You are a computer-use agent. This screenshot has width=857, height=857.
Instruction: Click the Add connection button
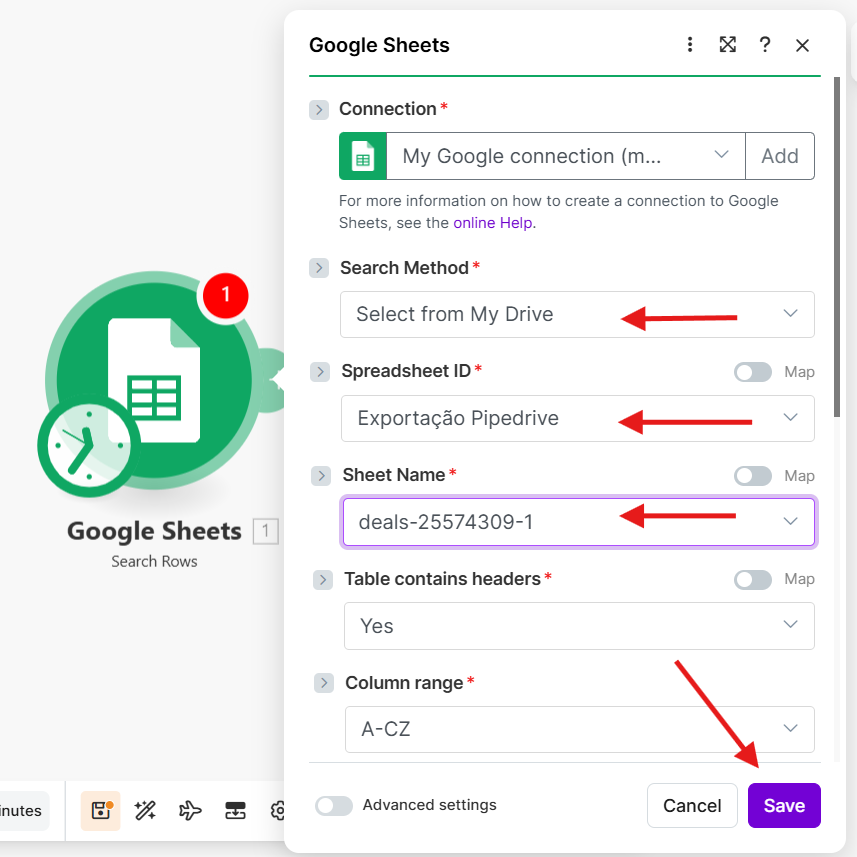tap(780, 156)
